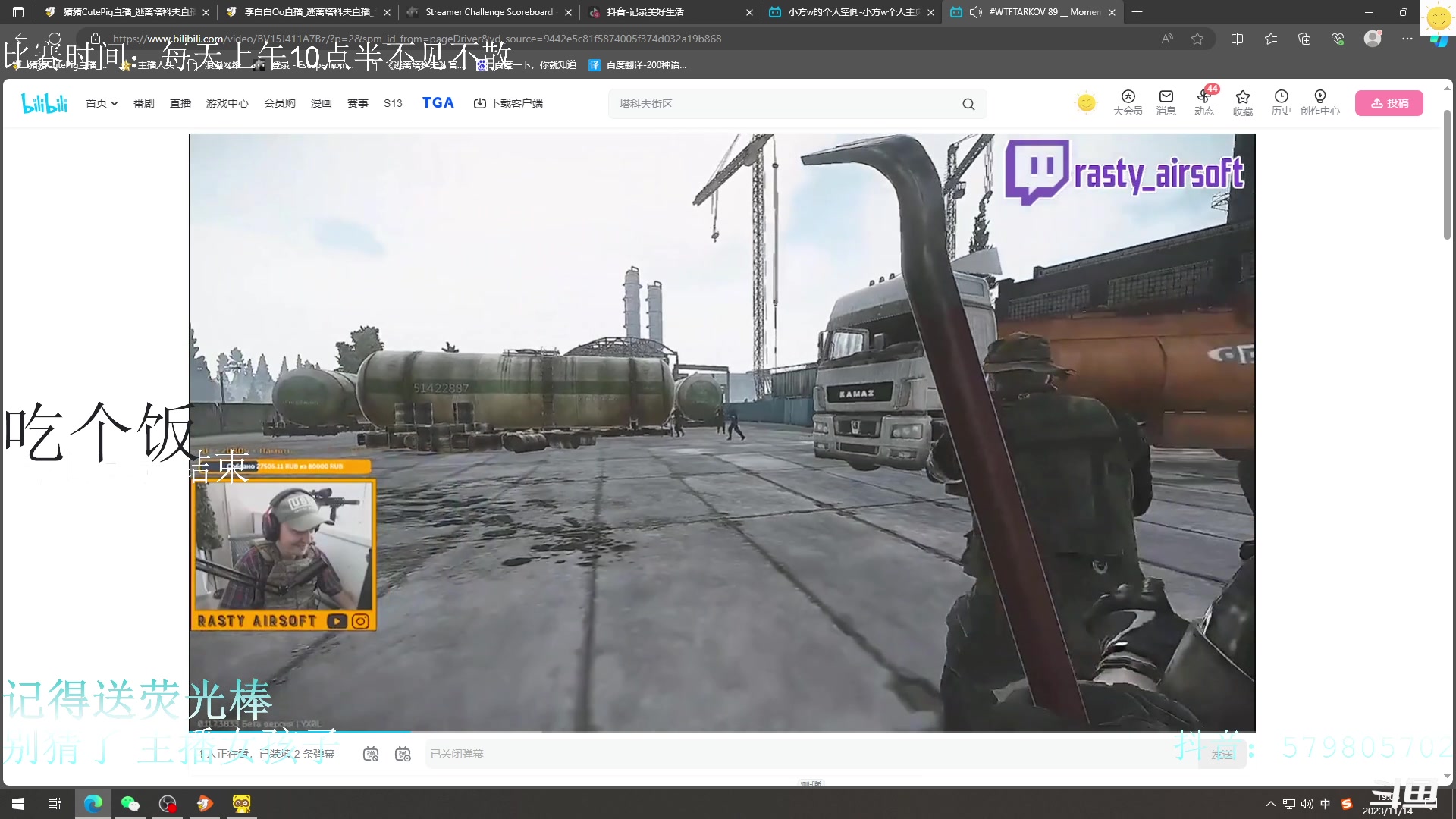Click the video player area showing rasty_airsoft

[722, 432]
